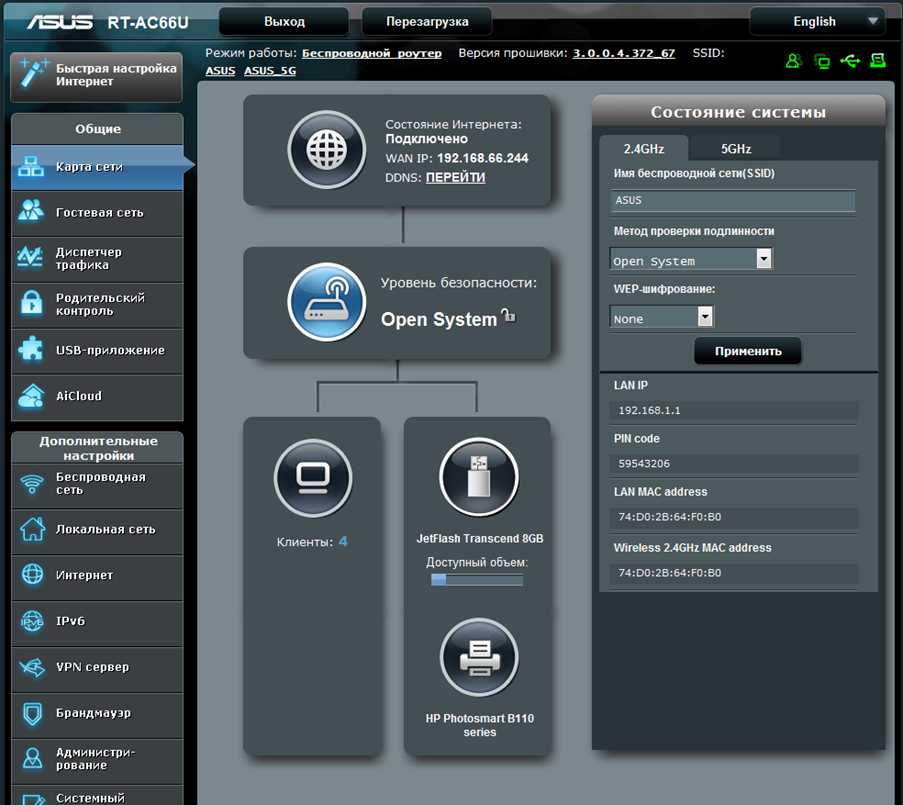The height and width of the screenshot is (805, 903).
Task: Click the WAN globe icon in sidebar
Action: tap(32, 574)
